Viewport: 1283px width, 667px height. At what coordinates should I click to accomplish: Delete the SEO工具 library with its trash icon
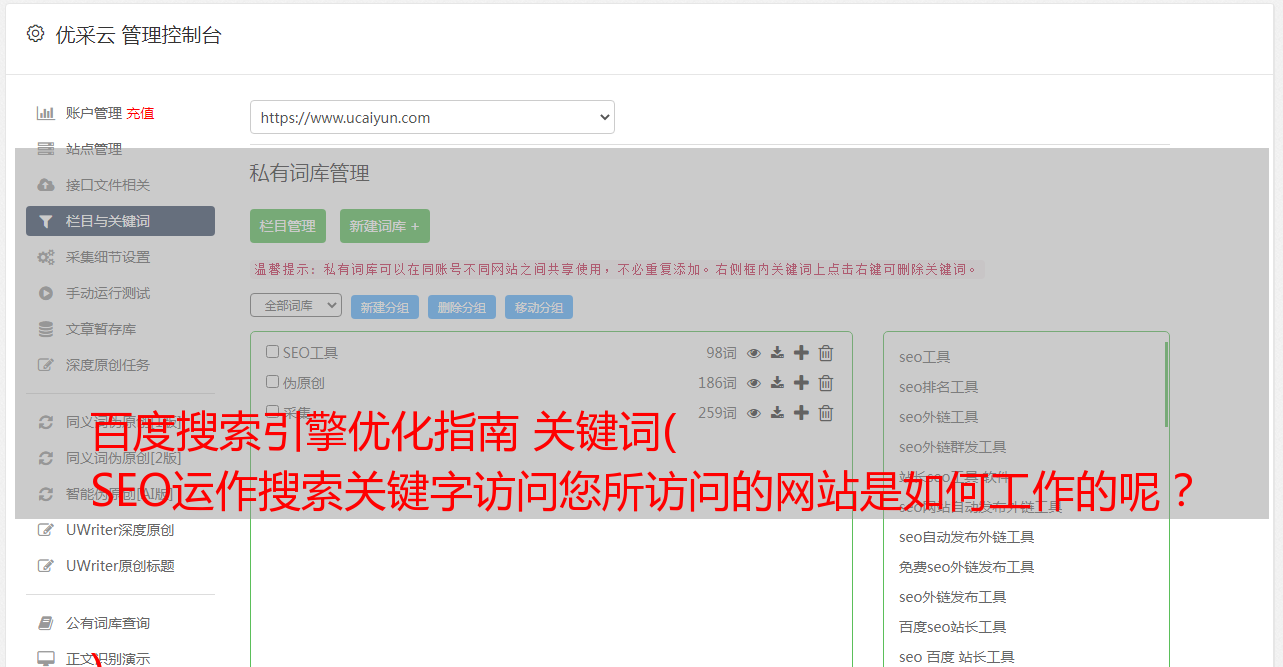pyautogui.click(x=826, y=353)
